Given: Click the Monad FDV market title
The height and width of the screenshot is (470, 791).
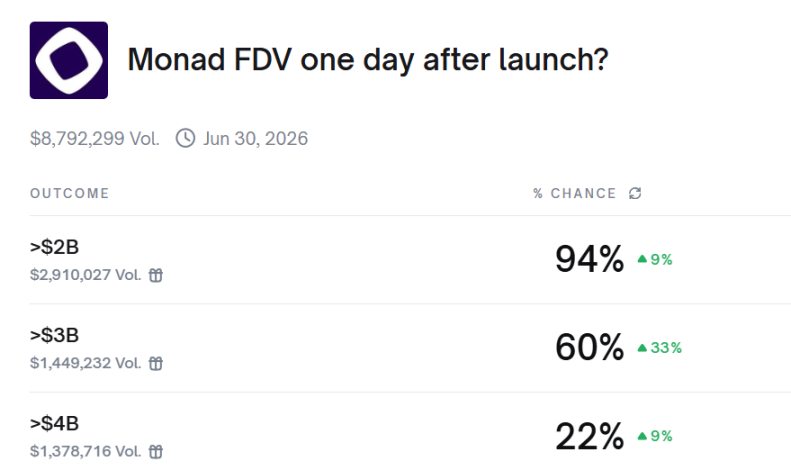Looking at the screenshot, I should point(368,60).
